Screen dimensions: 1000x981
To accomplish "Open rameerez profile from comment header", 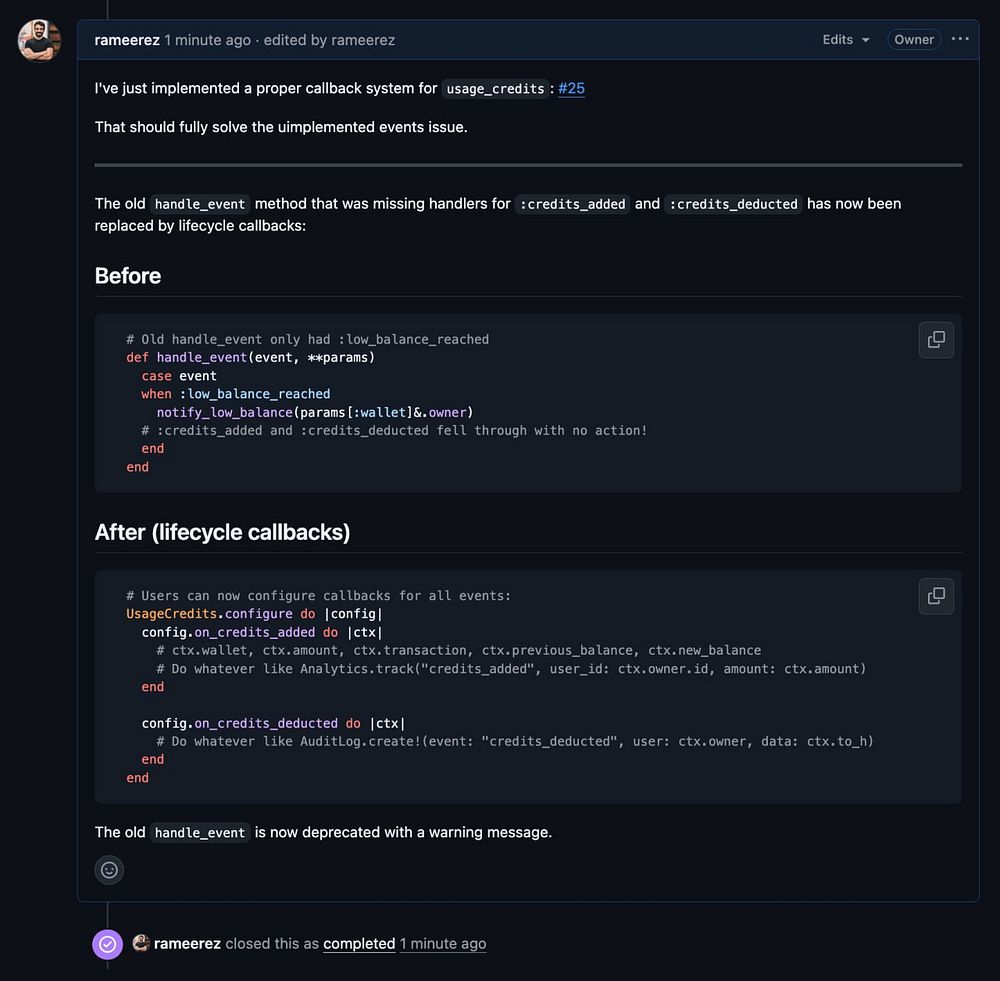I will [x=127, y=40].
